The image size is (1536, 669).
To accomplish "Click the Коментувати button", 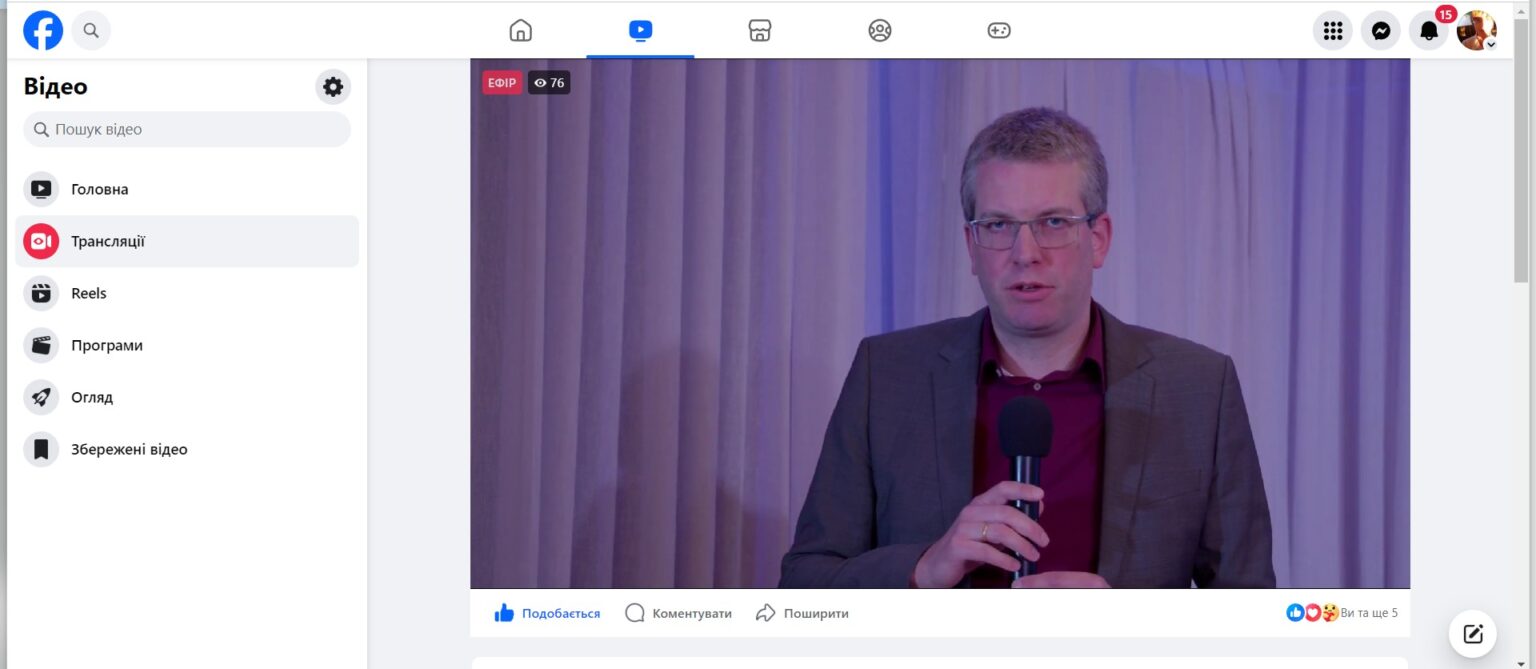I will coord(678,613).
